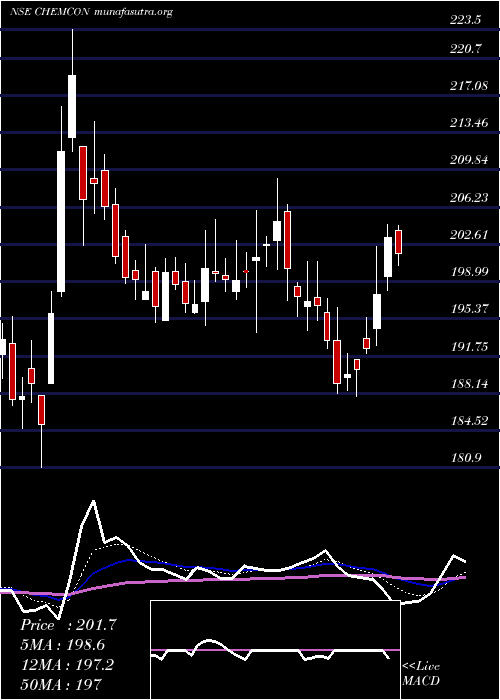Select the 223.5 price axis label
Viewport: 500px width, 700px height.
tap(465, 20)
